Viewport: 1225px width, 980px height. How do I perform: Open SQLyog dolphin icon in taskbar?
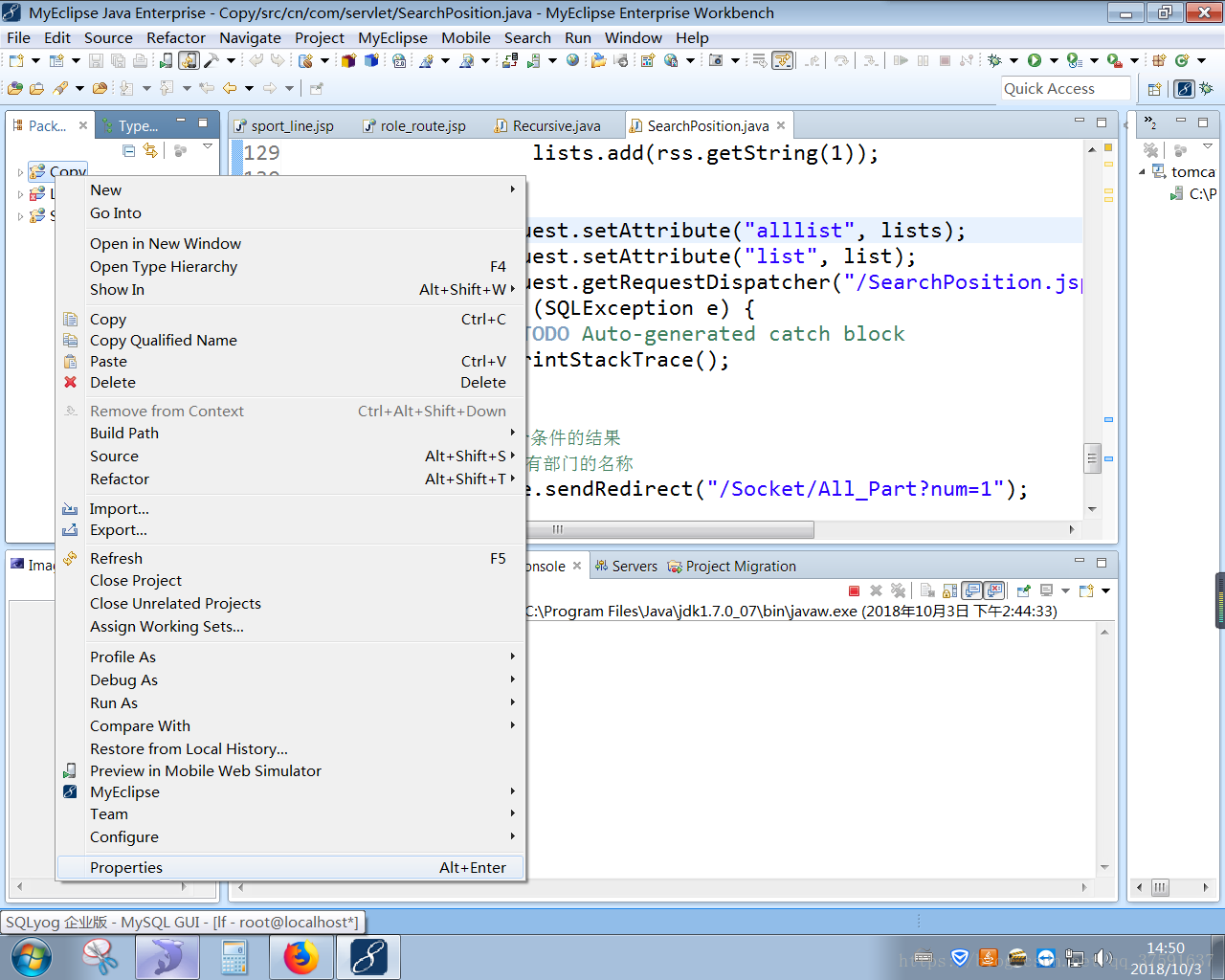click(167, 957)
